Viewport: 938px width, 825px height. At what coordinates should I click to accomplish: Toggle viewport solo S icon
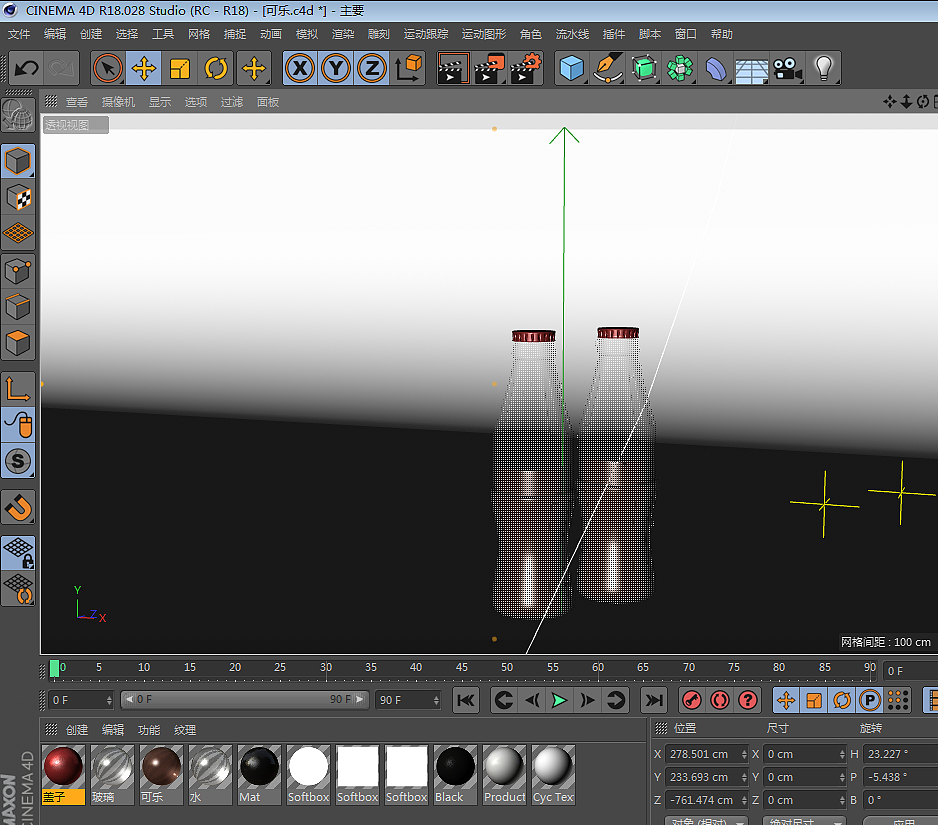click(18, 461)
